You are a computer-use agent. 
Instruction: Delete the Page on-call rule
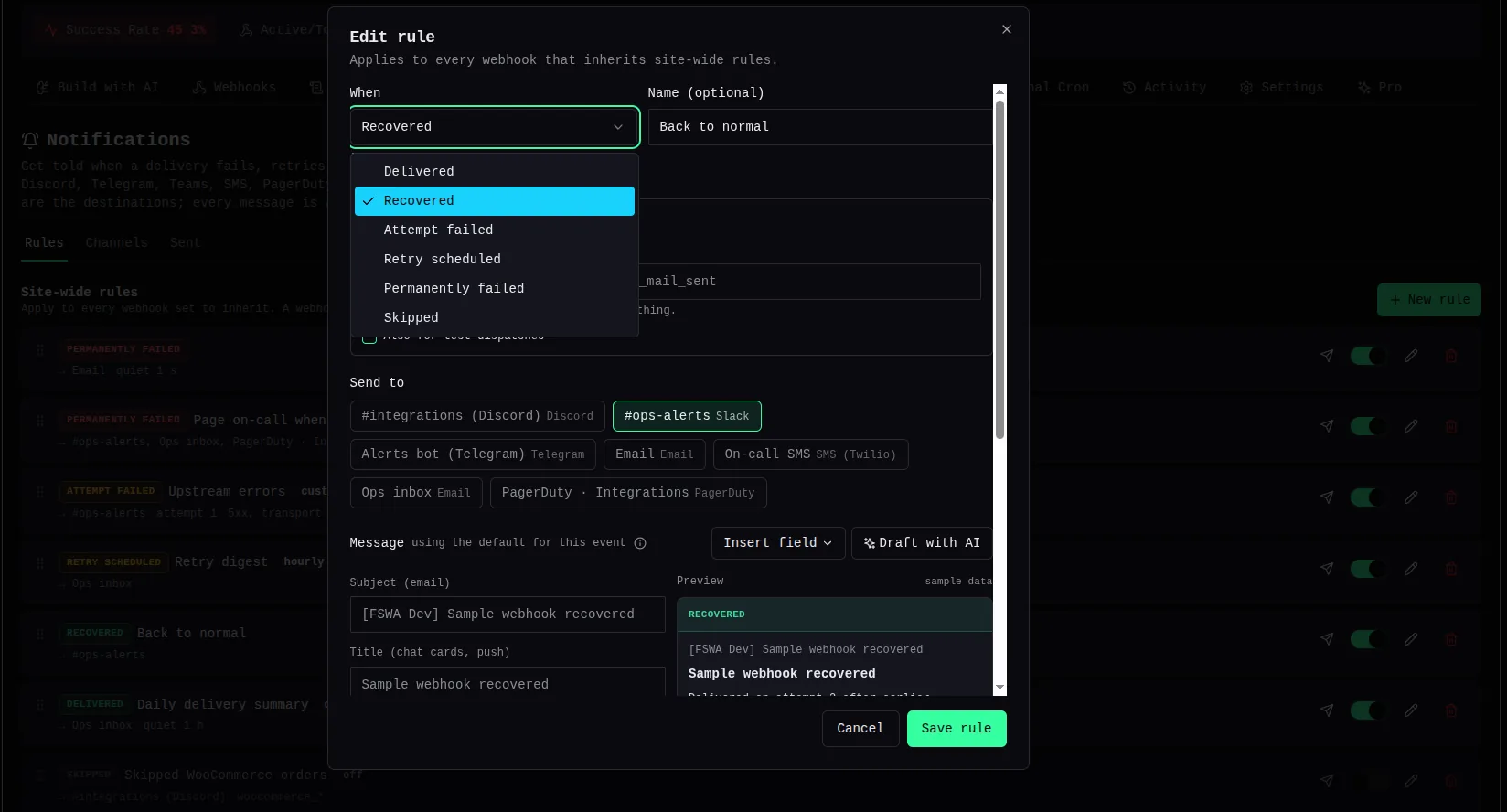pyautogui.click(x=1451, y=426)
